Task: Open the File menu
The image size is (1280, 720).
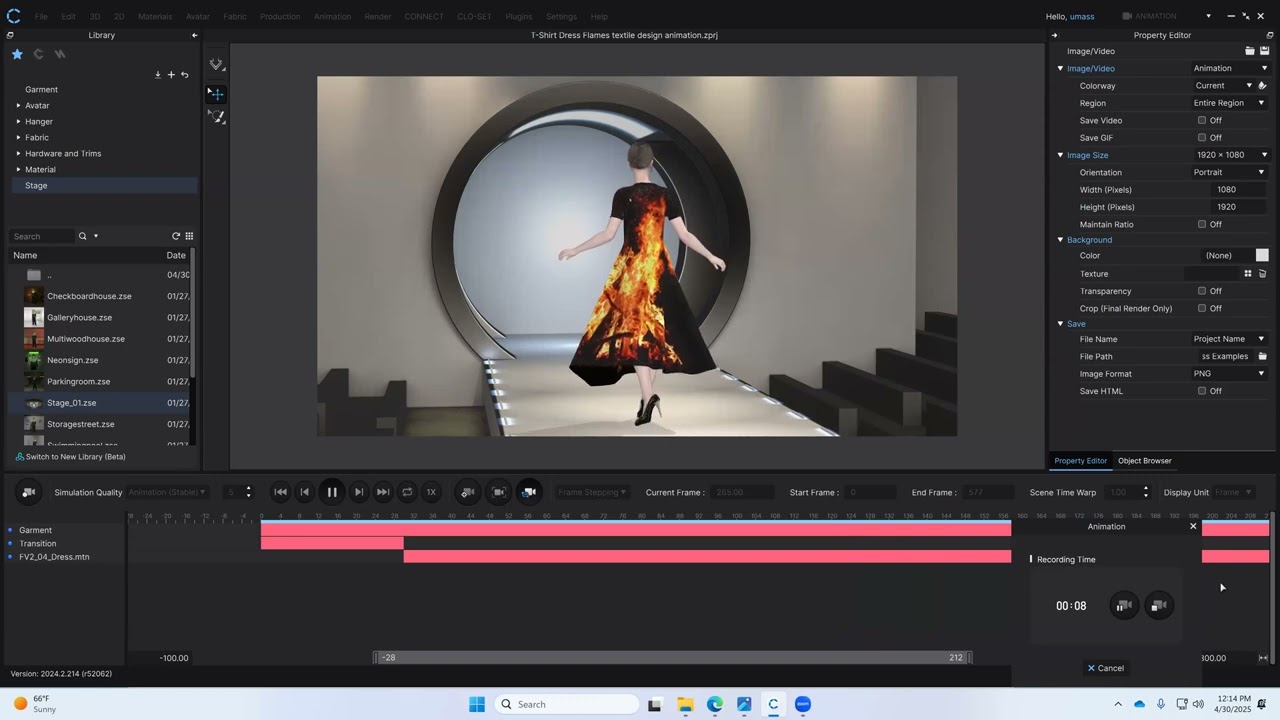Action: (41, 17)
